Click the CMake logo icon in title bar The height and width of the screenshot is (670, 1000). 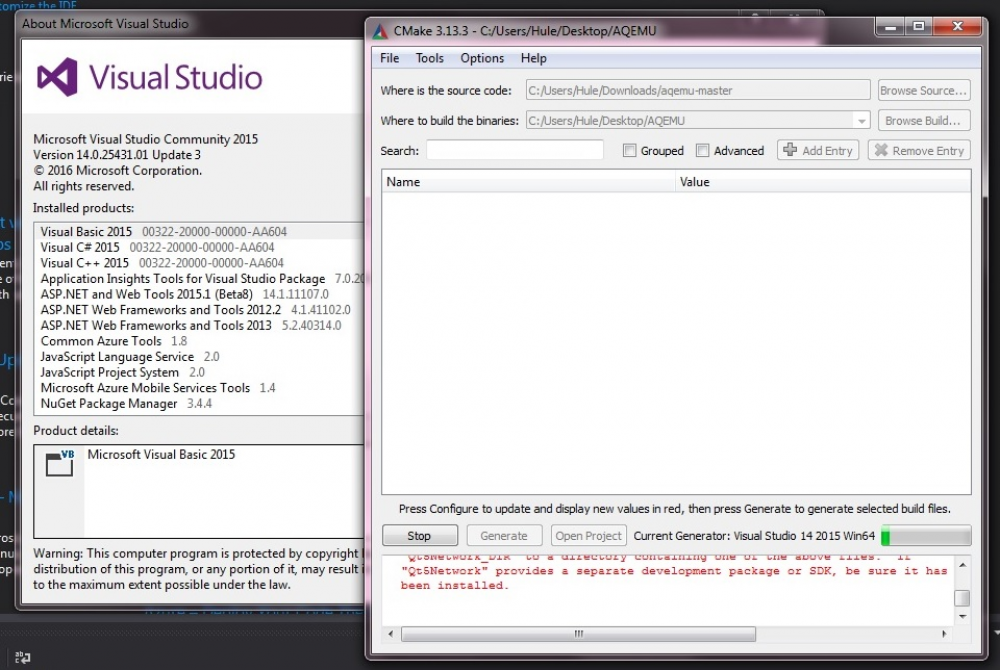(380, 31)
